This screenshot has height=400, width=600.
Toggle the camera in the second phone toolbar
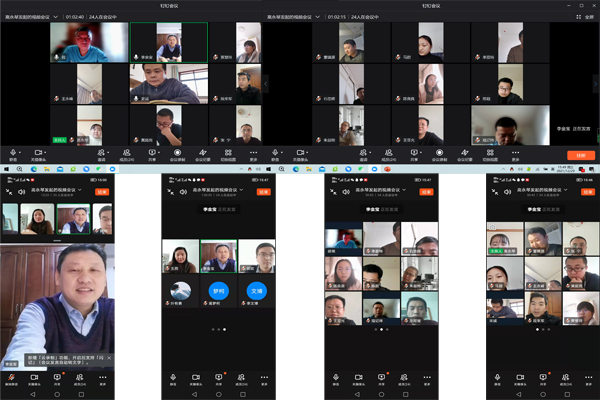tap(196, 378)
